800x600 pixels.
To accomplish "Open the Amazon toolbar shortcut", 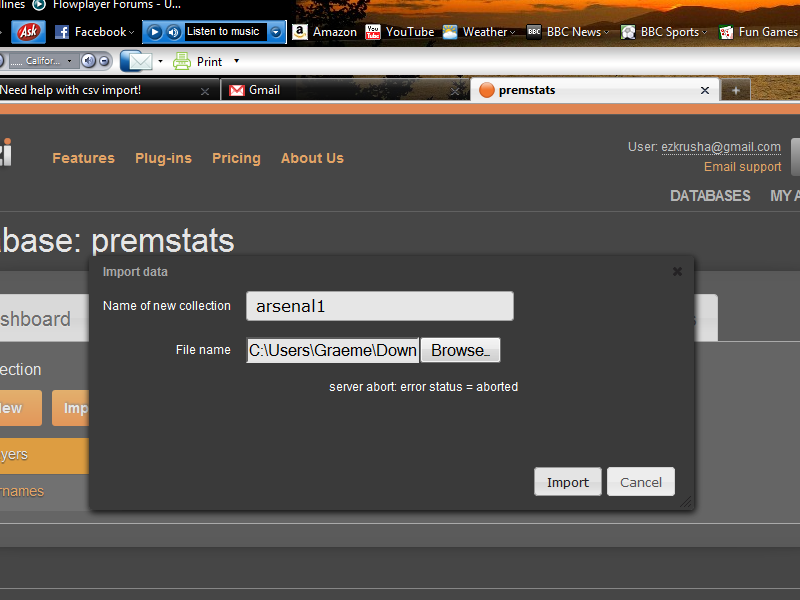I will tap(324, 32).
